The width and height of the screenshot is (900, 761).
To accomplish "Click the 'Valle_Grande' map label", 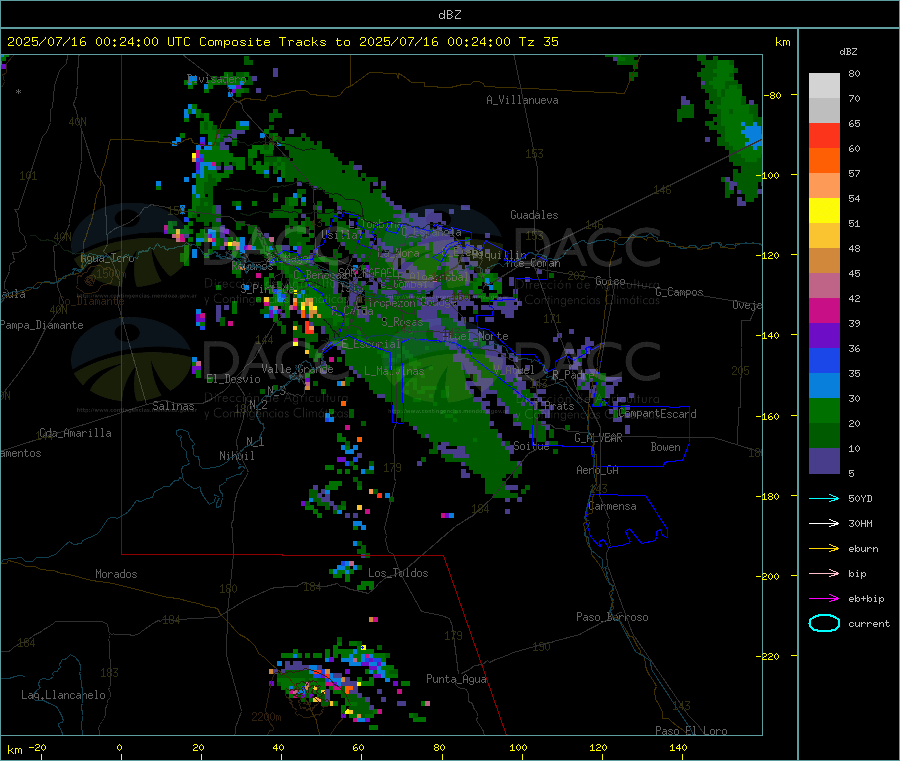I will click(297, 368).
